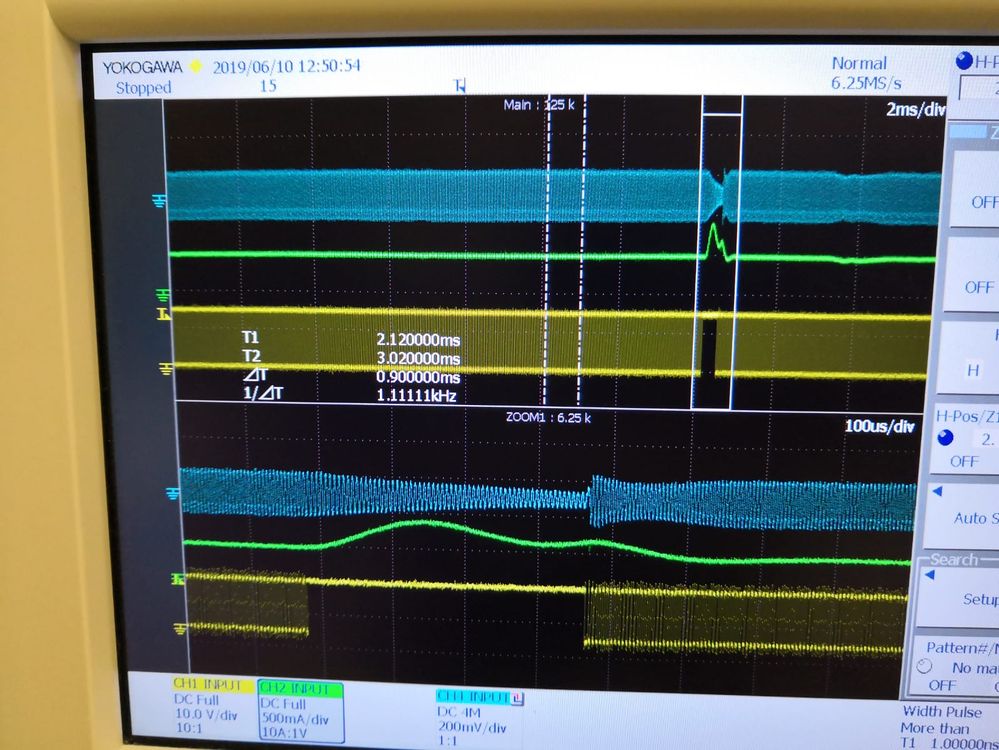Click the cyan ground marker in zoom window
The image size is (999, 750).
coord(173,493)
